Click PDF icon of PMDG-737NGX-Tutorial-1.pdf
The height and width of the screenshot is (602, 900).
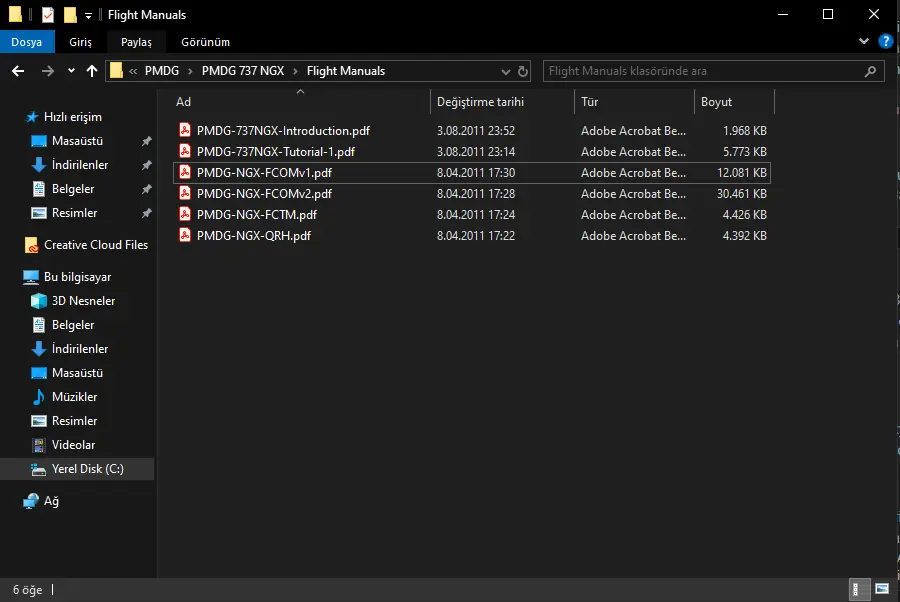[185, 152]
